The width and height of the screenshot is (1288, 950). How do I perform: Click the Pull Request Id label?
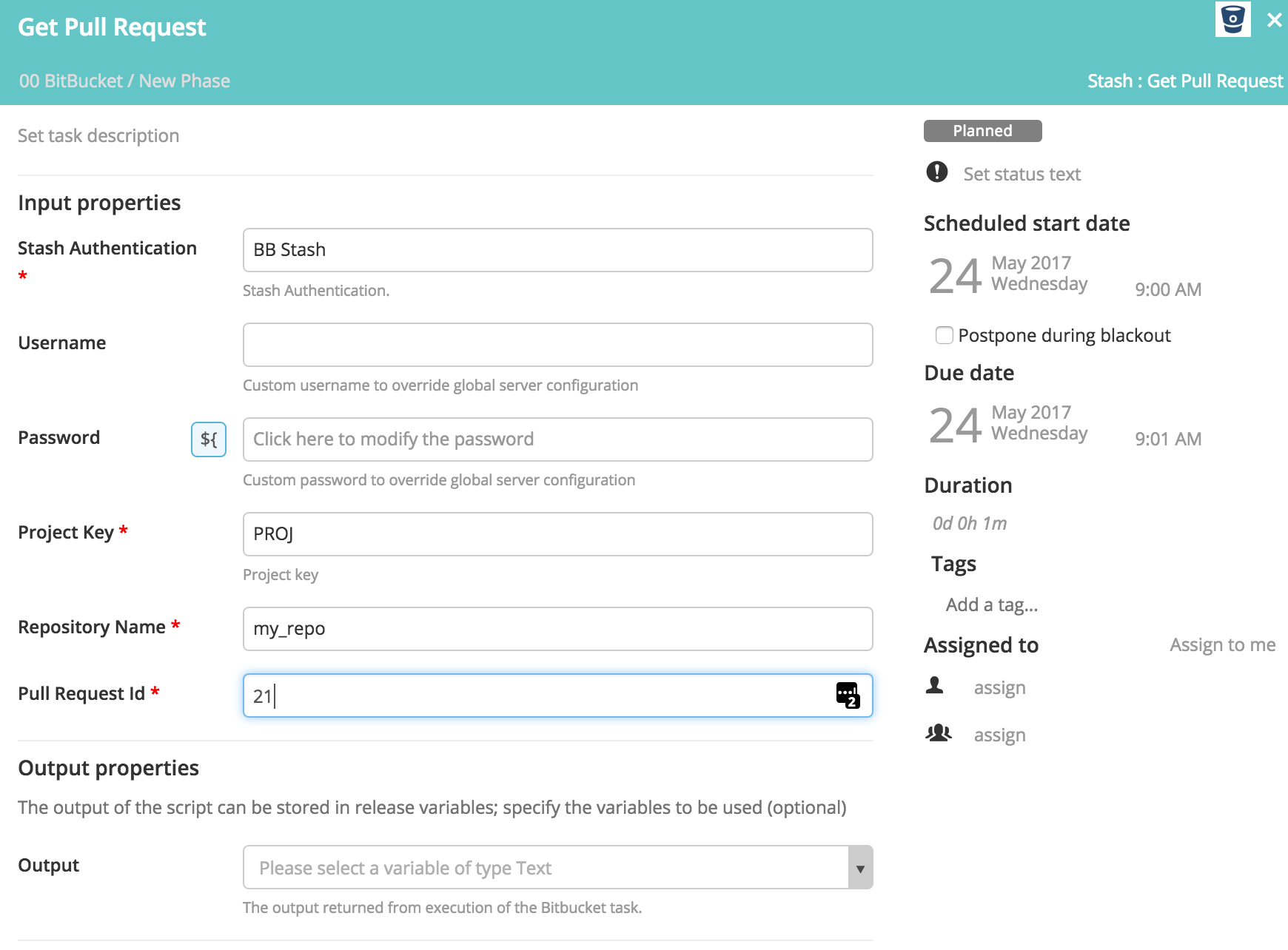[x=81, y=693]
